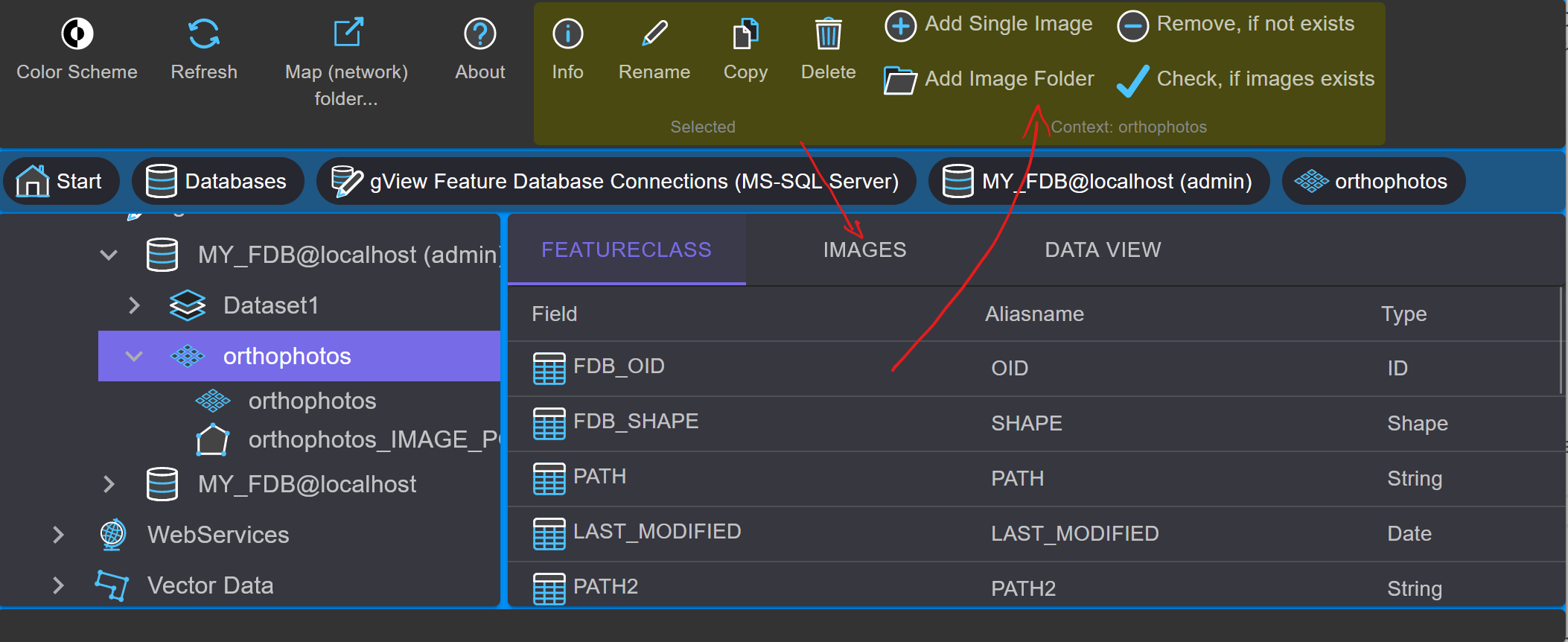Show Info for selected item
The height and width of the screenshot is (642, 1568).
[567, 34]
